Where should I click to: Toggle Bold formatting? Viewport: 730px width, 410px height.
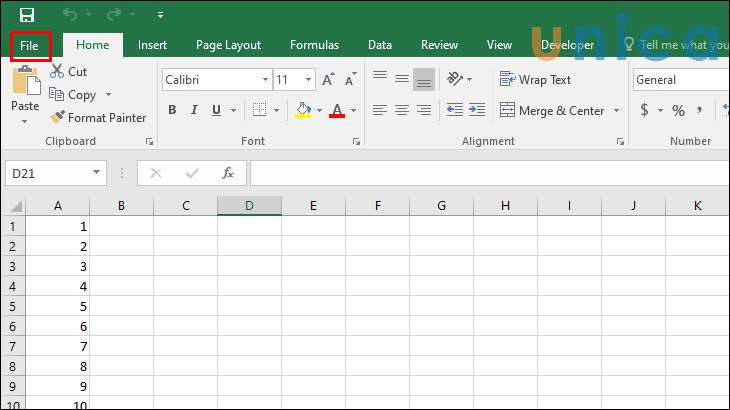coord(172,110)
